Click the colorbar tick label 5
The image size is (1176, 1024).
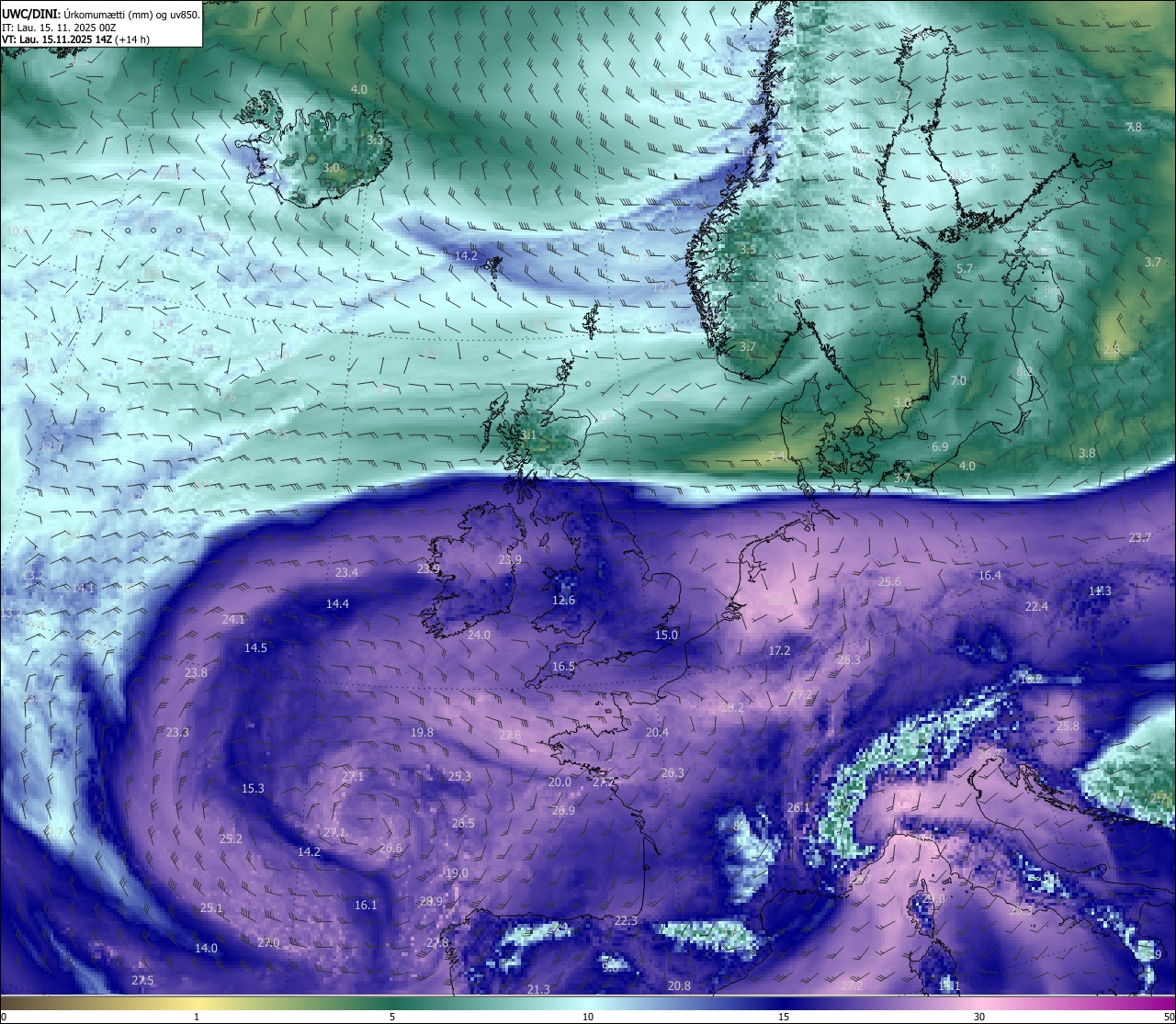(392, 1017)
